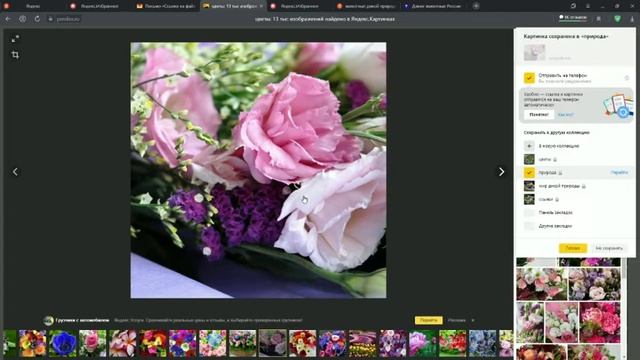
Task: Click the blue link next to 'Понятно!'
Action: [565, 115]
